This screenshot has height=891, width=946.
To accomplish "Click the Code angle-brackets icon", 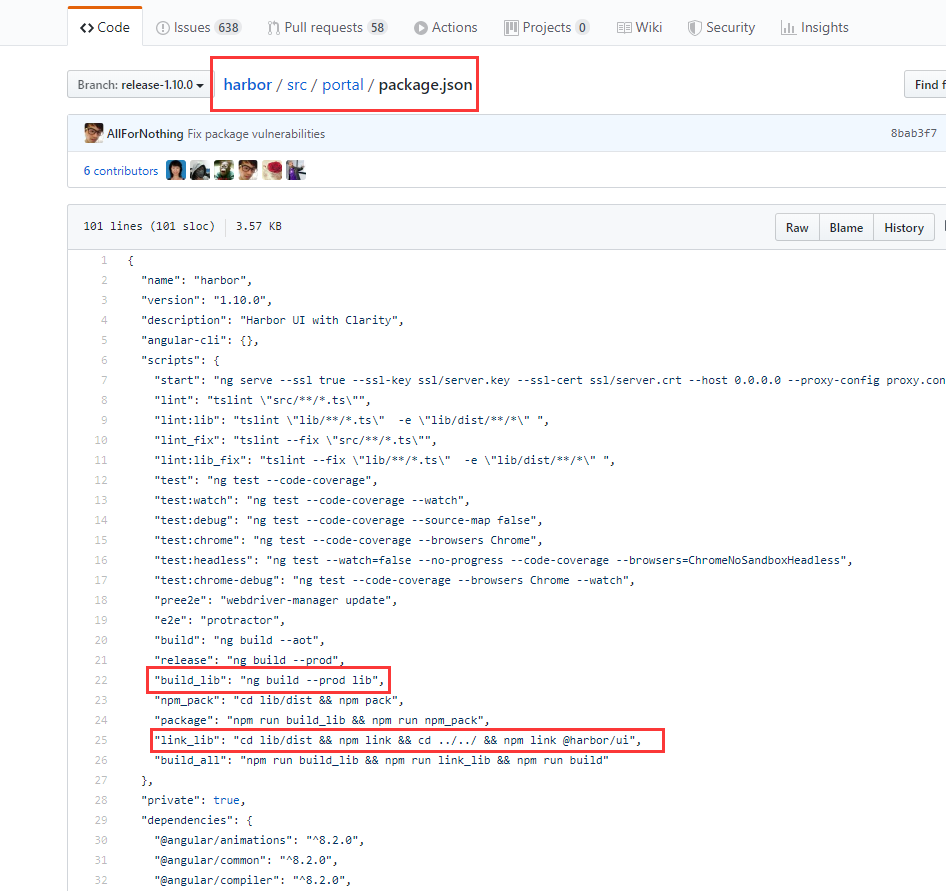I will [x=87, y=28].
